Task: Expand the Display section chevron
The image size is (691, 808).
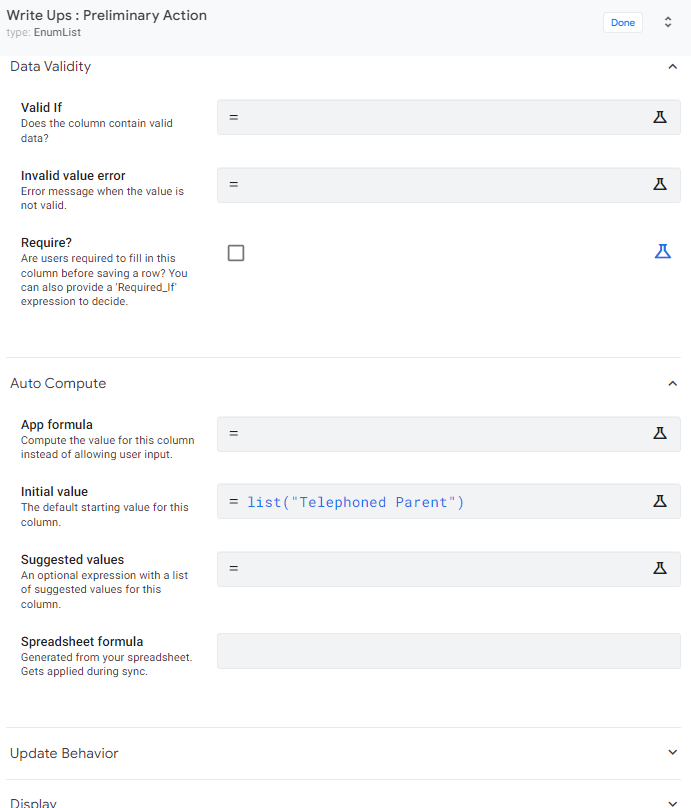Action: coord(672,803)
